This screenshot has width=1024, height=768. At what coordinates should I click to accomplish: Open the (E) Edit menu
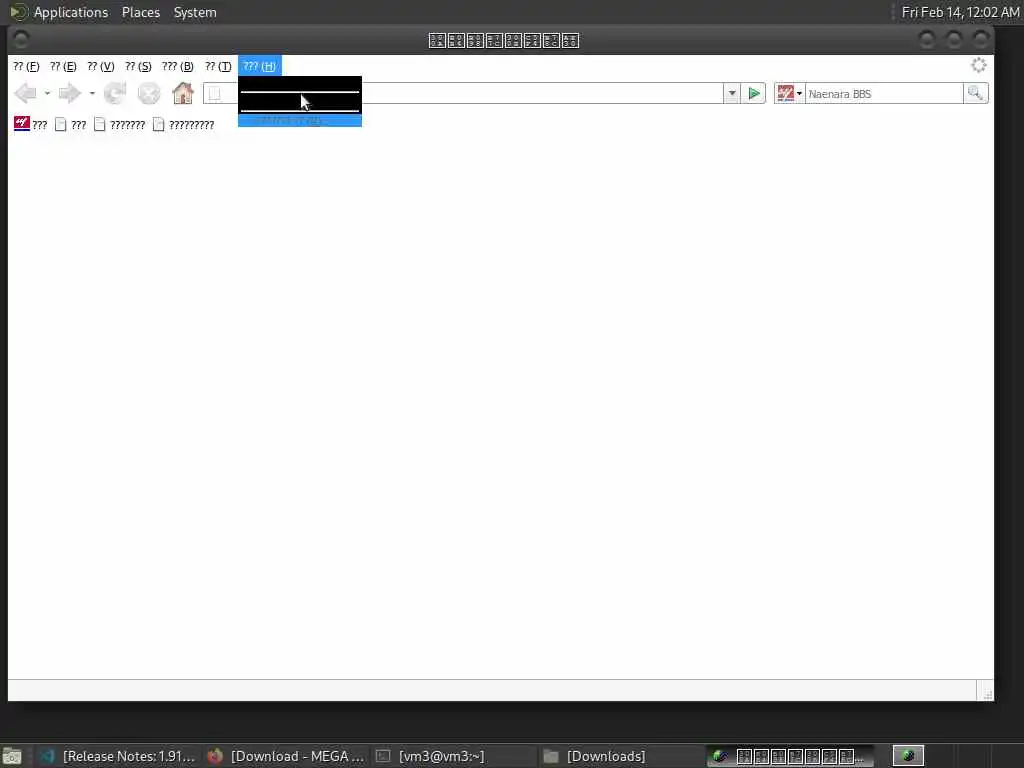(x=63, y=66)
